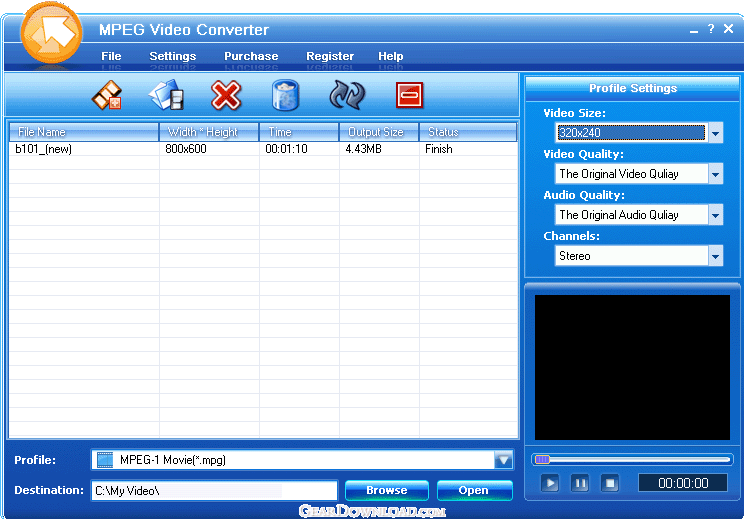Open the File menu
Viewport: 744px width, 519px height.
(x=111, y=56)
